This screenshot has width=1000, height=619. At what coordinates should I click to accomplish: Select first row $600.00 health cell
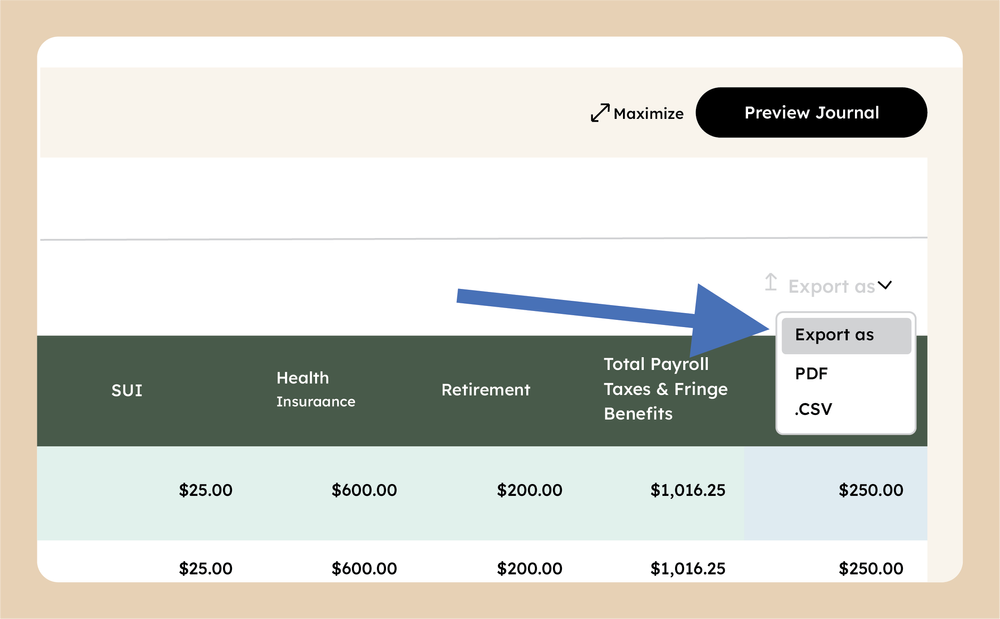pos(364,490)
